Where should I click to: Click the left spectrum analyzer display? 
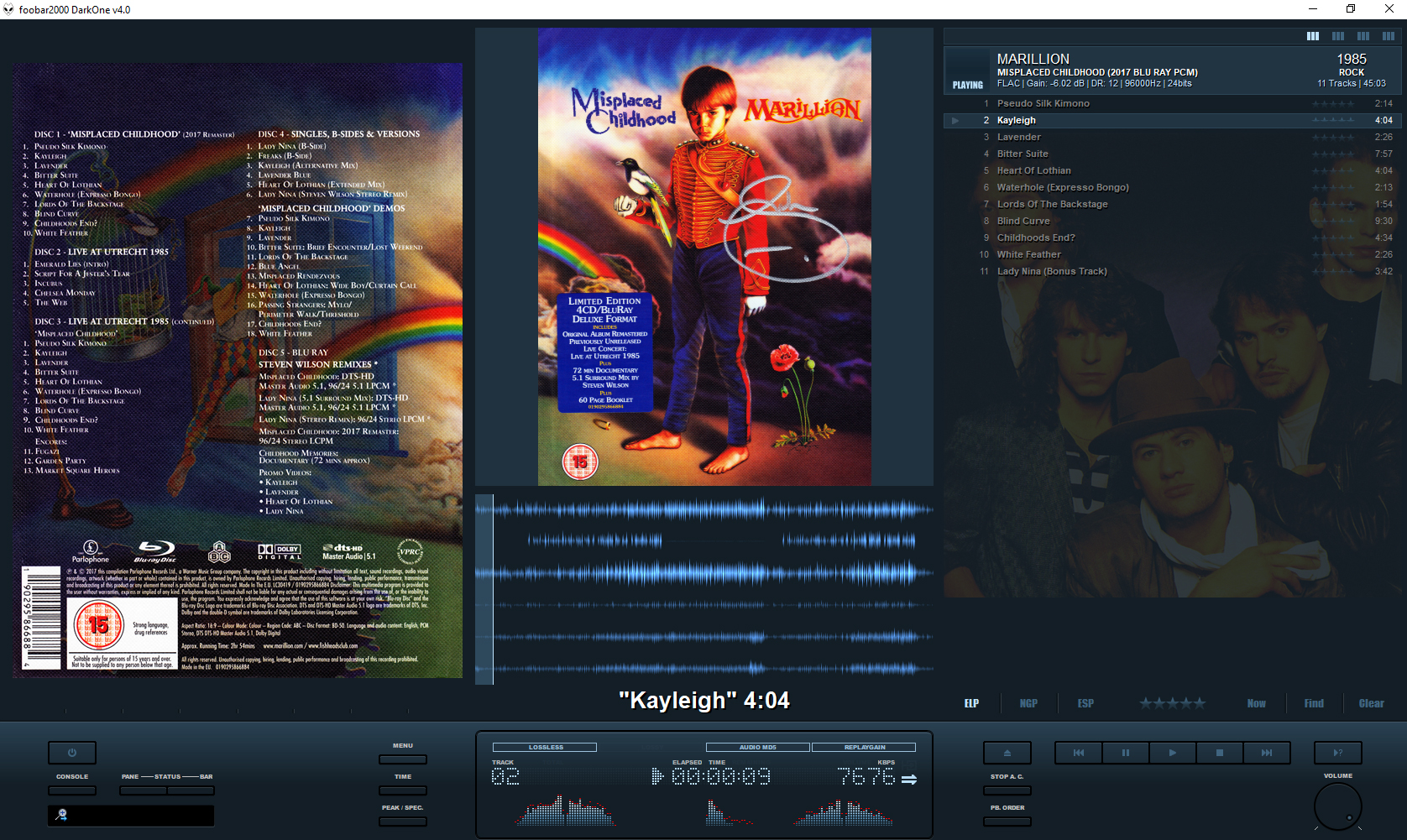tap(566, 811)
